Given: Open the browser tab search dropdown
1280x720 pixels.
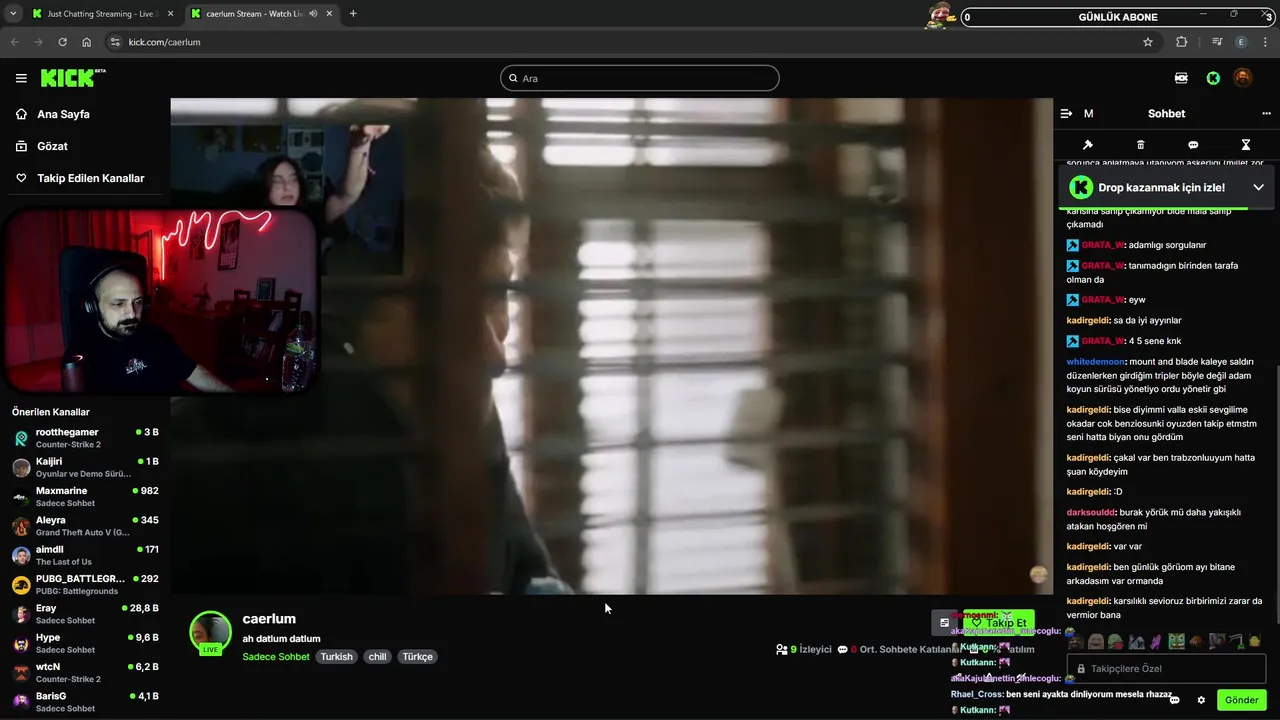Looking at the screenshot, I should coord(13,14).
